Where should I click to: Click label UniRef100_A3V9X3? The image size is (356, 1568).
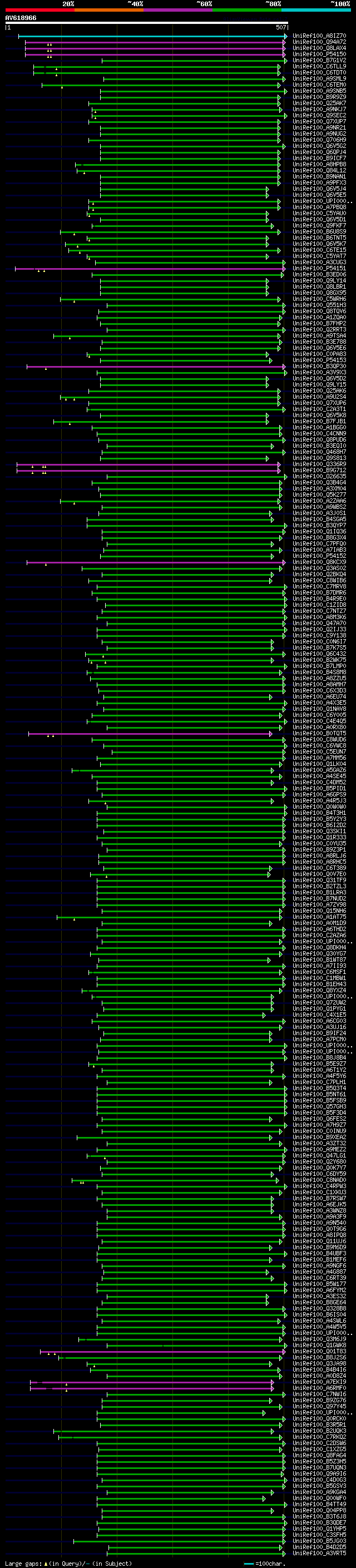coord(319,373)
